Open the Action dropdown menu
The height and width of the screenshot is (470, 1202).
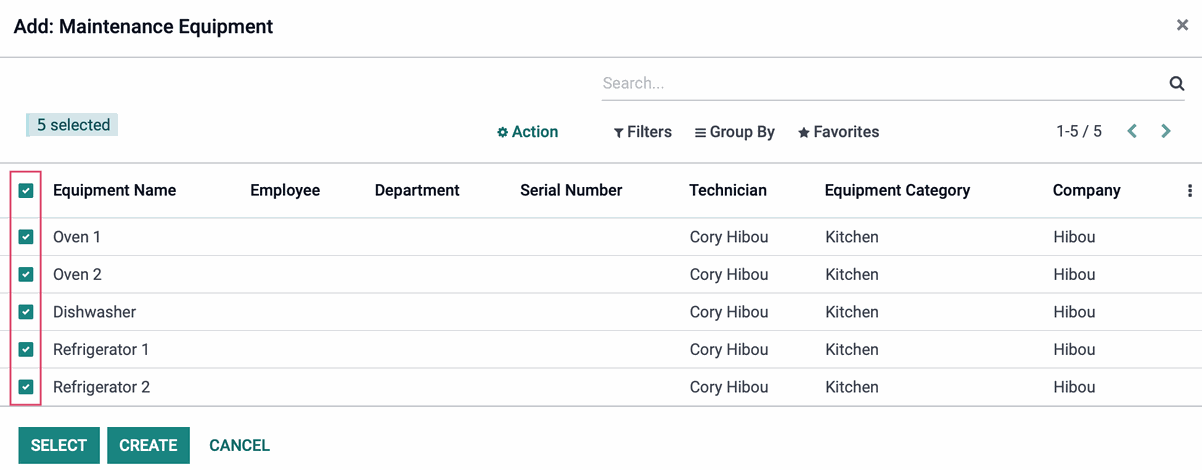coord(528,132)
